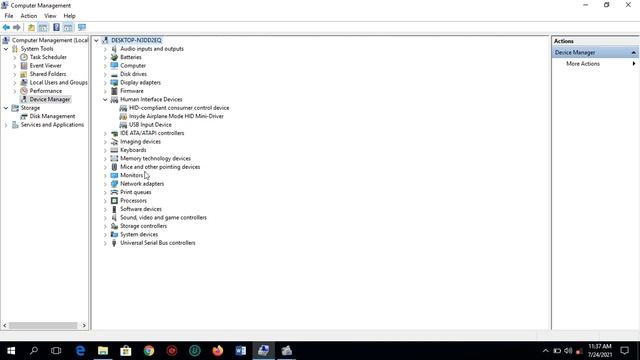This screenshot has width=640, height=360.
Task: Show hidden system tray icons
Action: coord(546,351)
